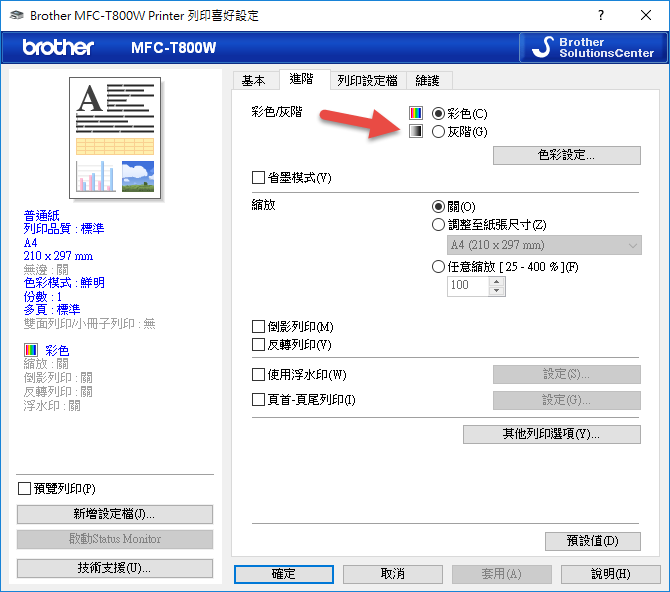Enable 使用浮水印(W) checkbox

point(258,374)
